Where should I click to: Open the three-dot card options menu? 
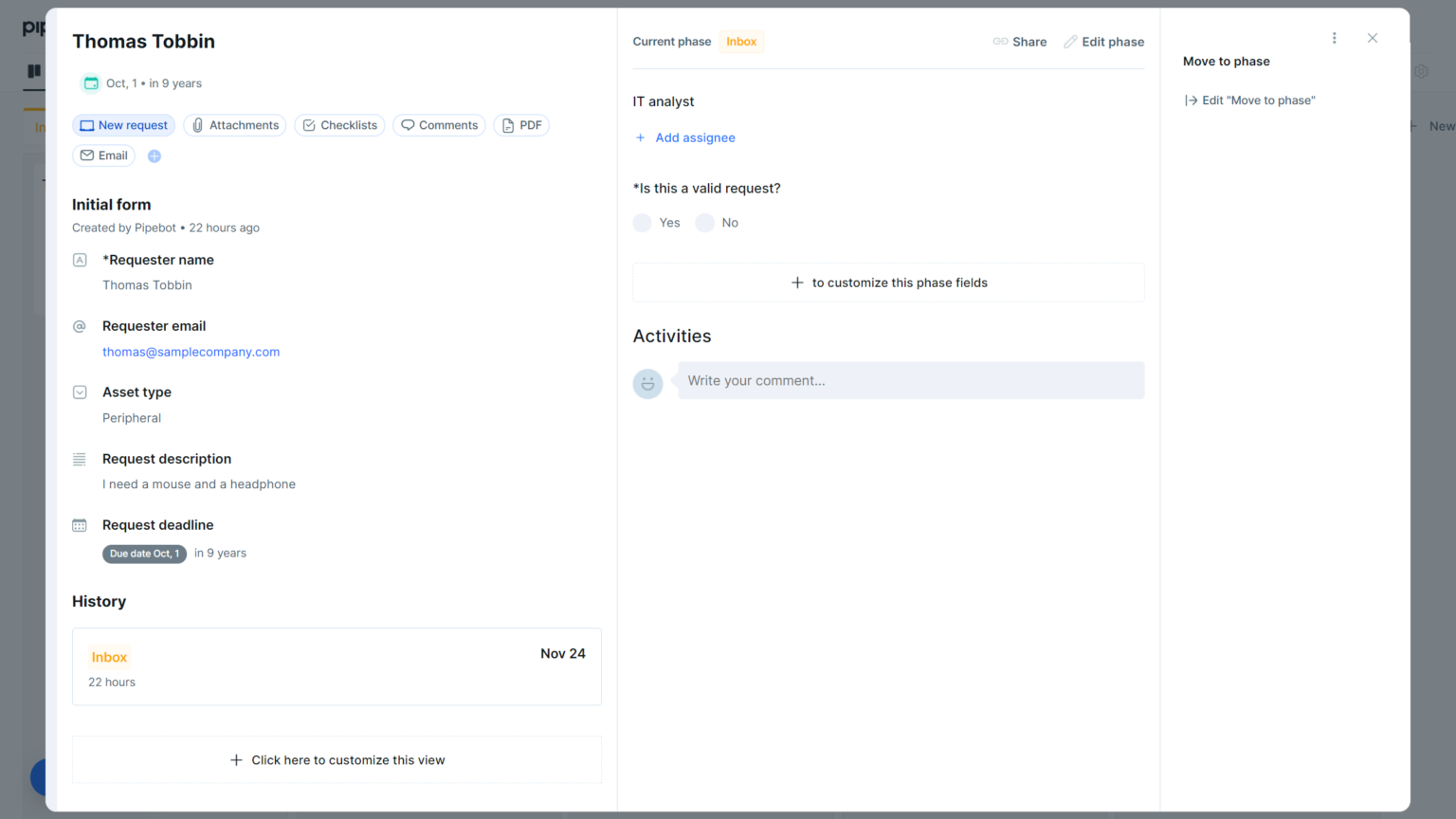coord(1335,38)
